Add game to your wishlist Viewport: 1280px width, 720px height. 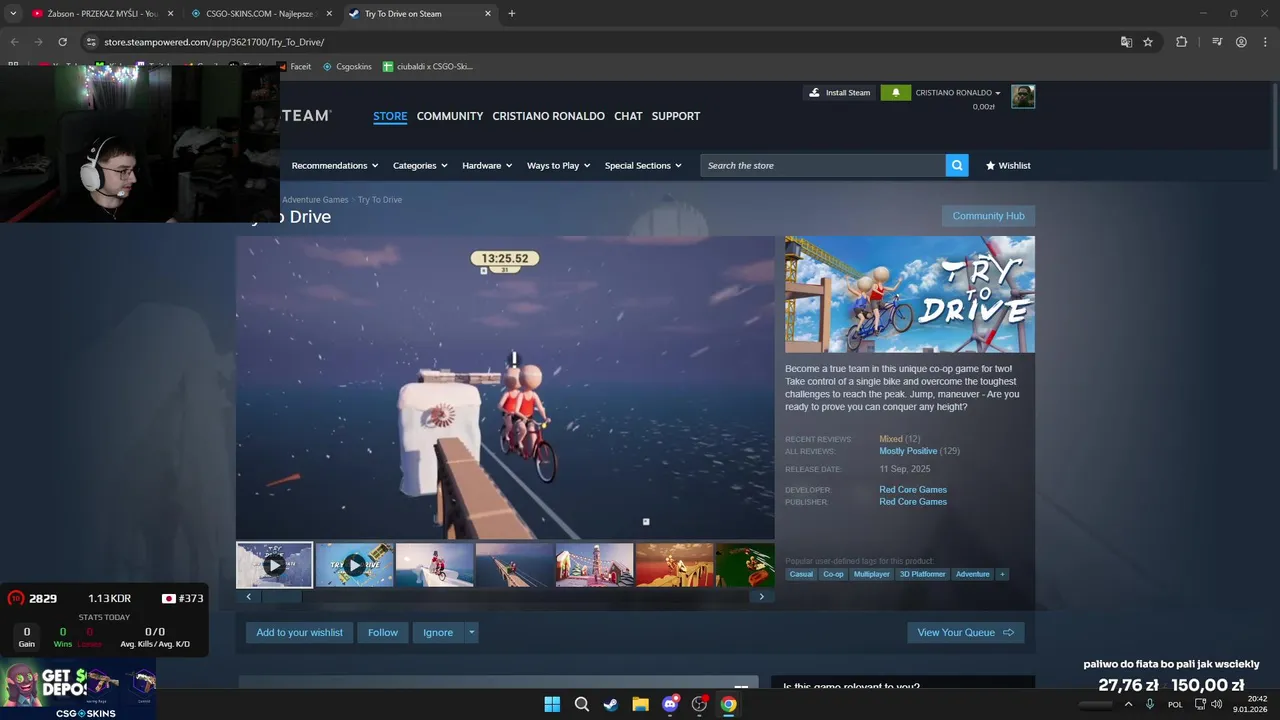click(x=299, y=632)
